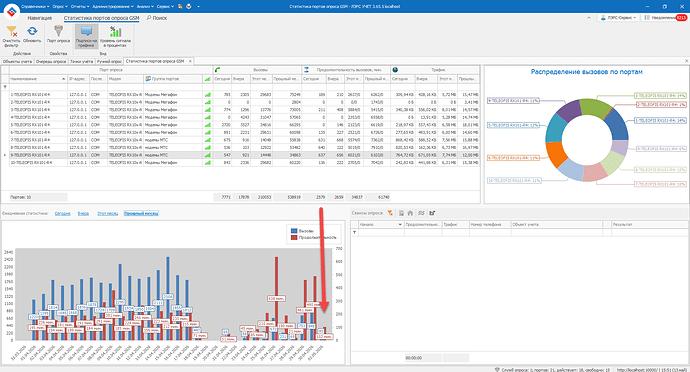Viewport: 690px width, 372px height.
Task: Sort by Наименование column header
Action: (x=38, y=79)
